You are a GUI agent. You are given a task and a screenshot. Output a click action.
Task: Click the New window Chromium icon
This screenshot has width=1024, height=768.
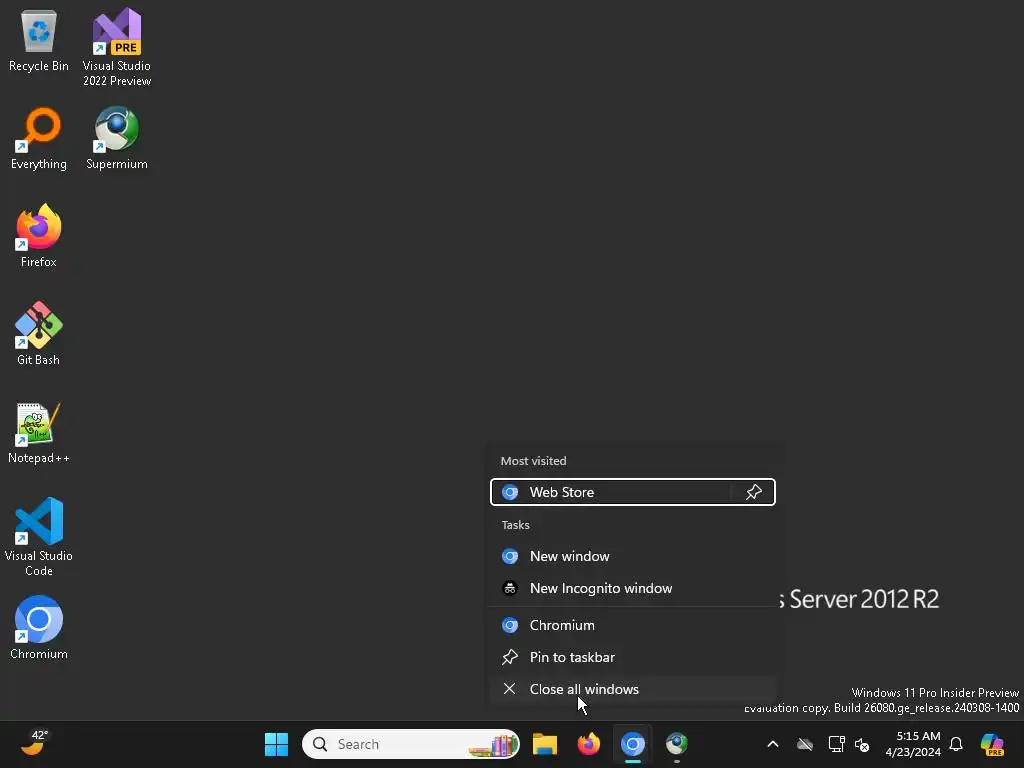tap(510, 556)
